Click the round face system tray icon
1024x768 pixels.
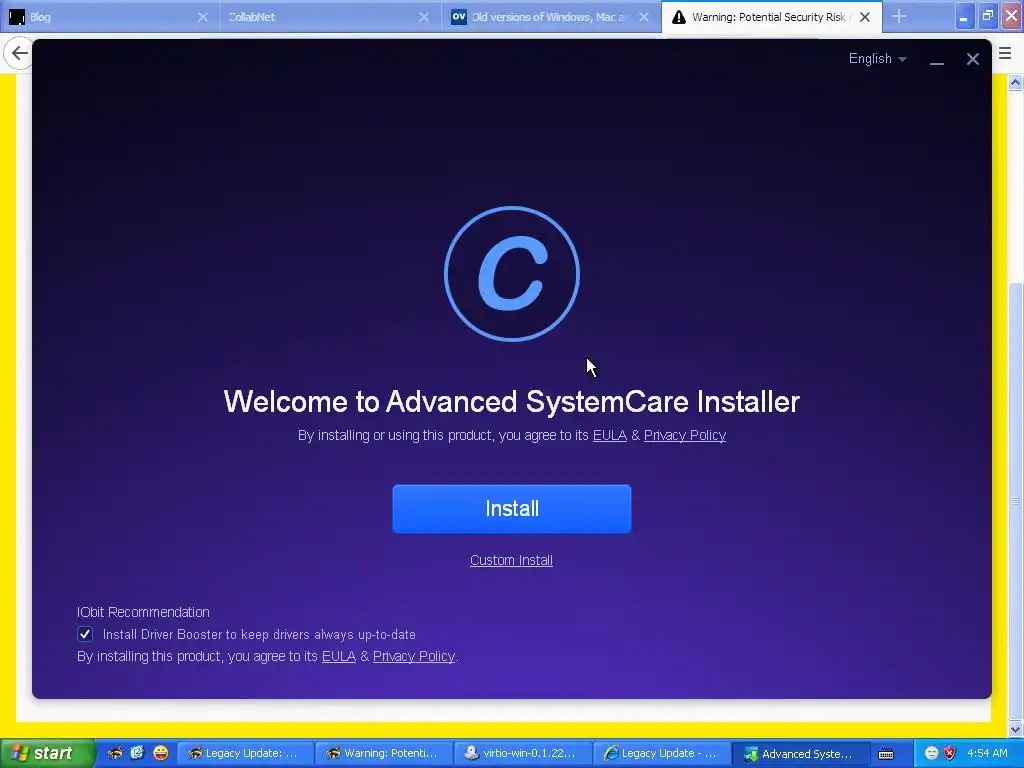pos(931,753)
